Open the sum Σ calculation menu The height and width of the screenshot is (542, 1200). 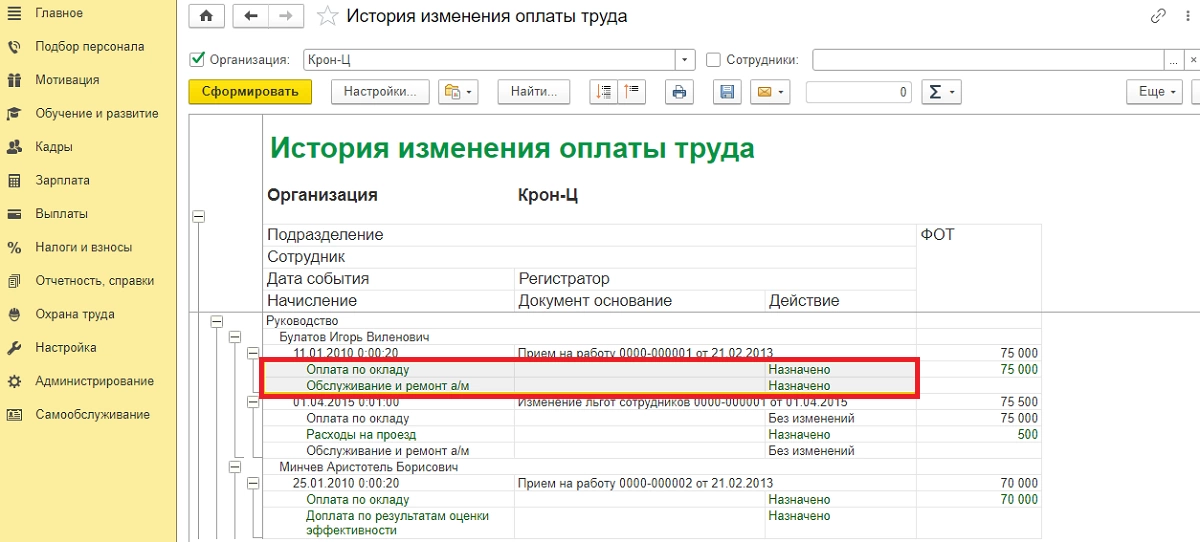(942, 92)
